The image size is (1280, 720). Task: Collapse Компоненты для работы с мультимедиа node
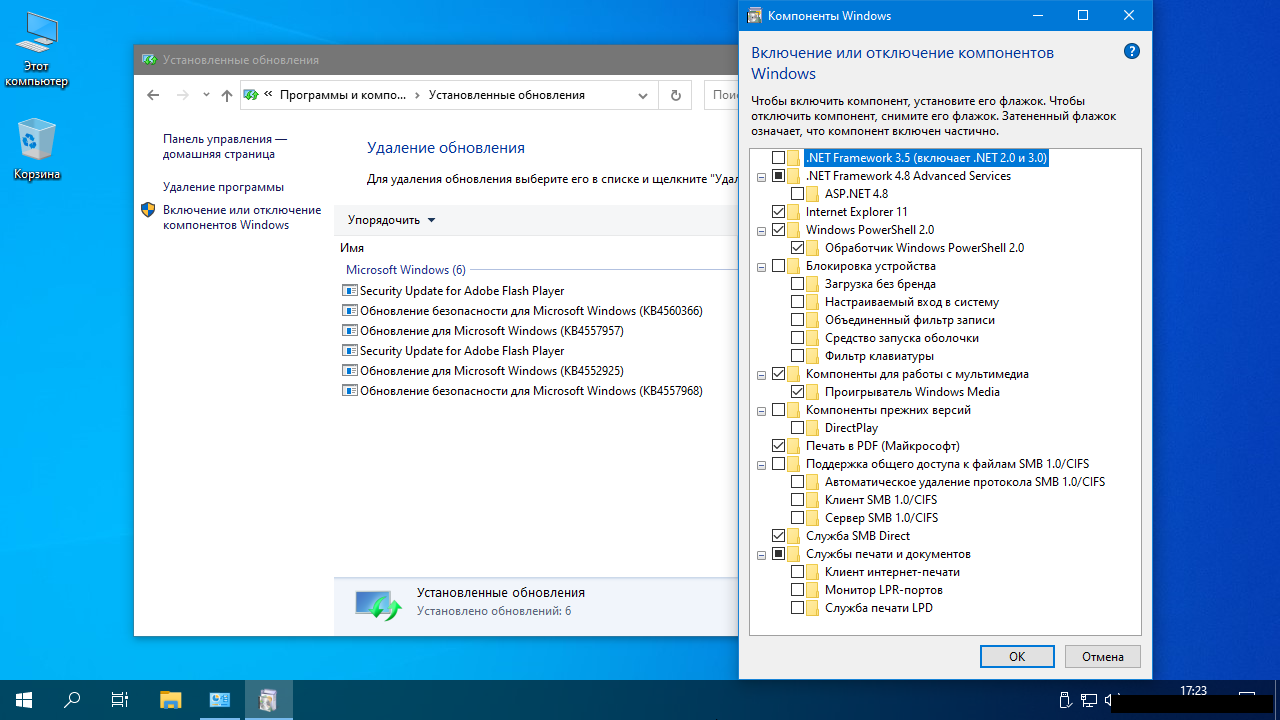click(762, 374)
